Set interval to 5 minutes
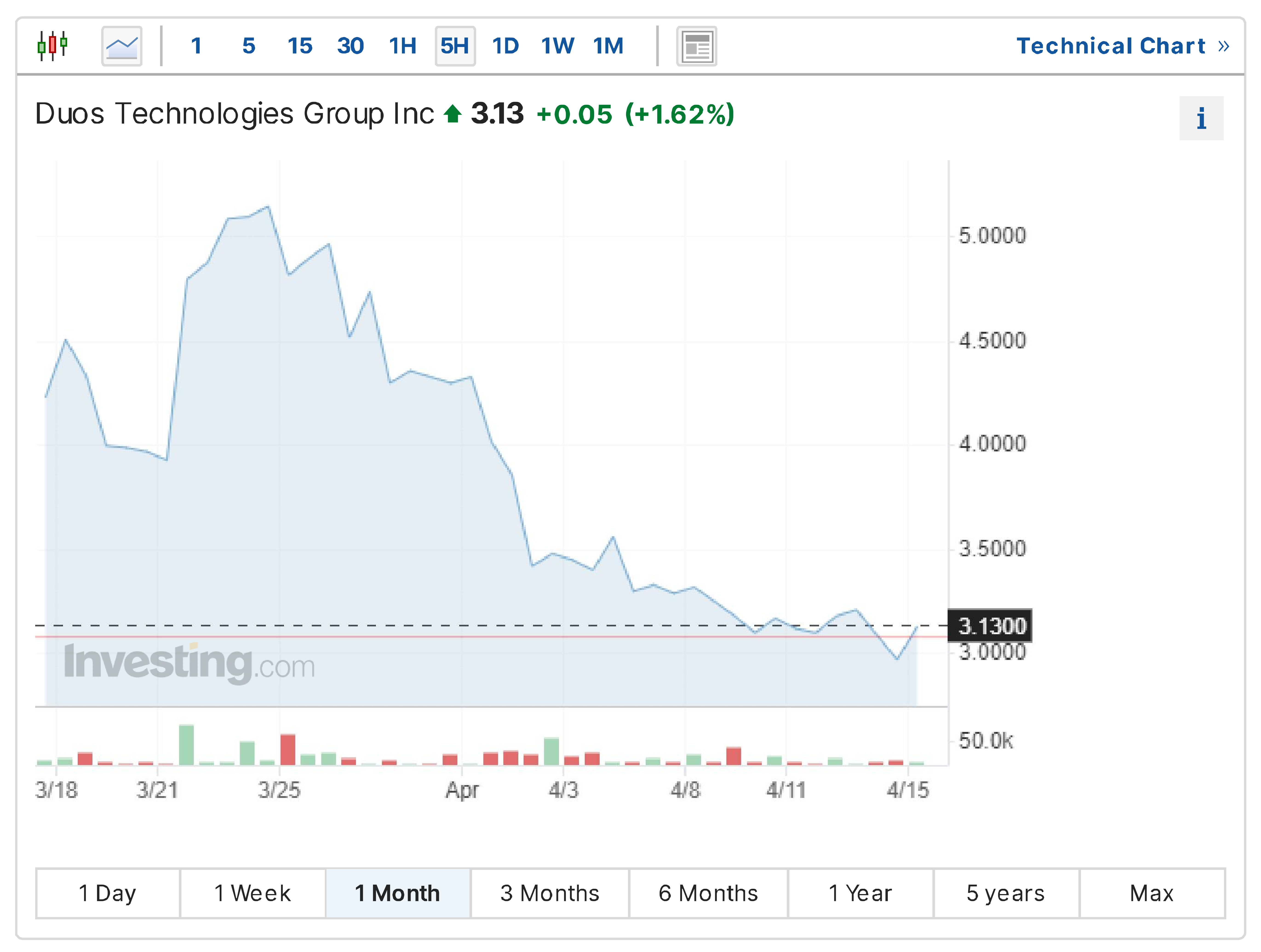 tap(249, 46)
